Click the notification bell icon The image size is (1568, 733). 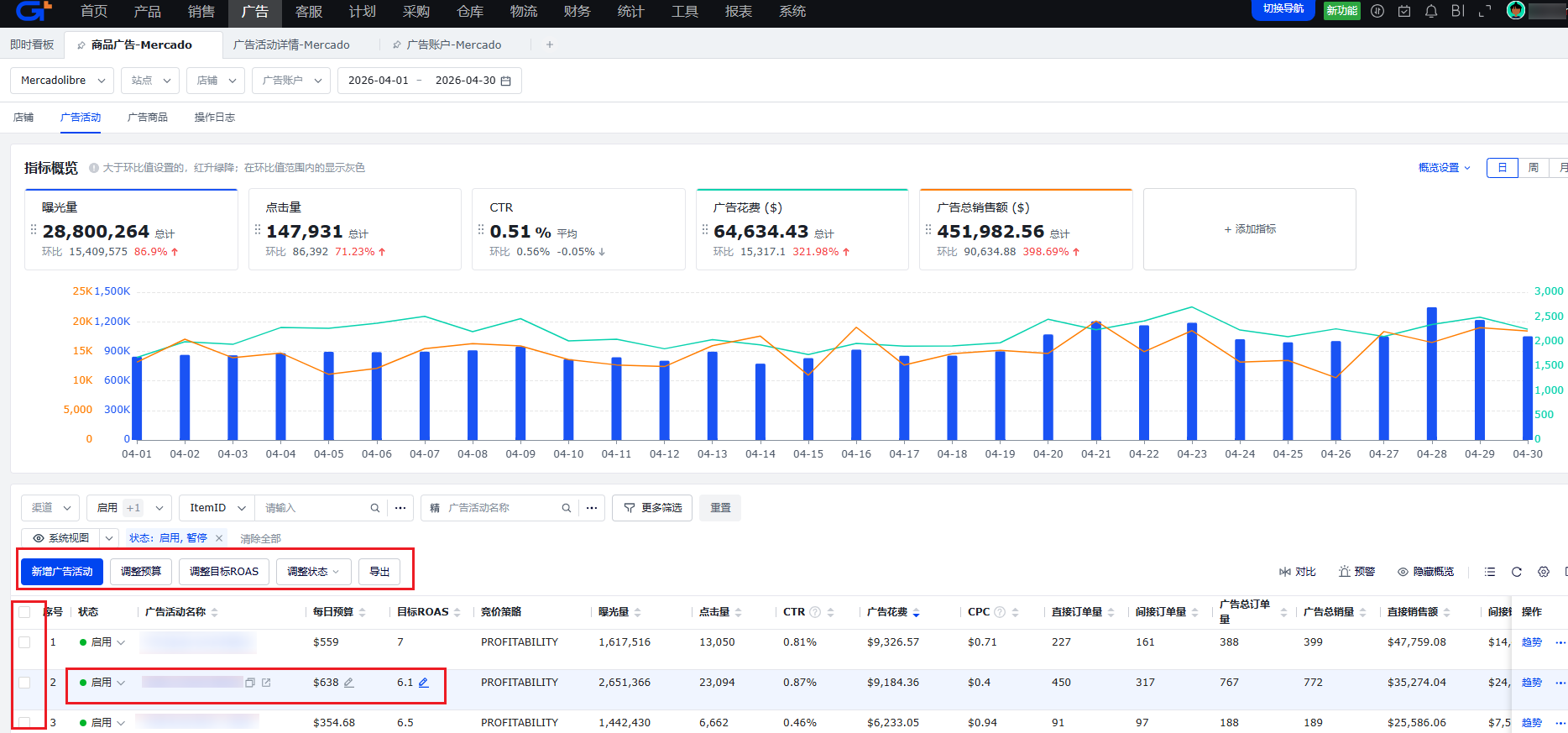coord(1431,11)
